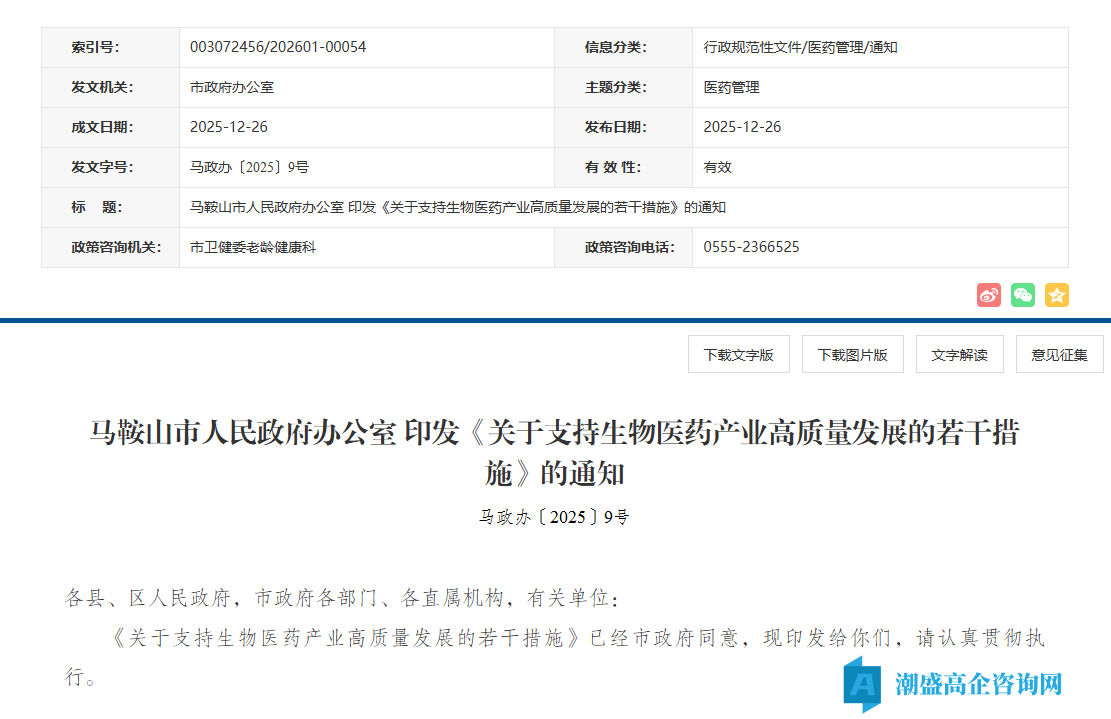Click the 下载图片版 button
1111x719 pixels.
[x=851, y=353]
